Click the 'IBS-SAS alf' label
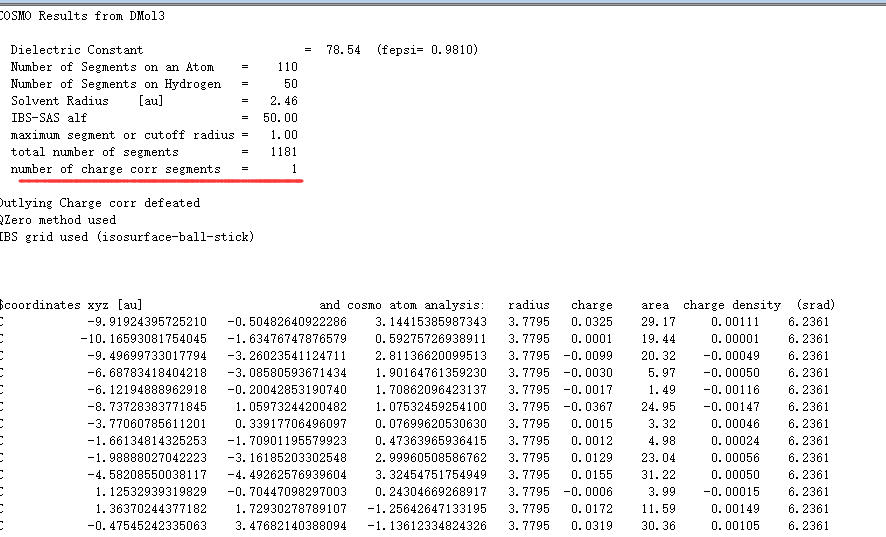This screenshot has width=886, height=537. [49, 118]
